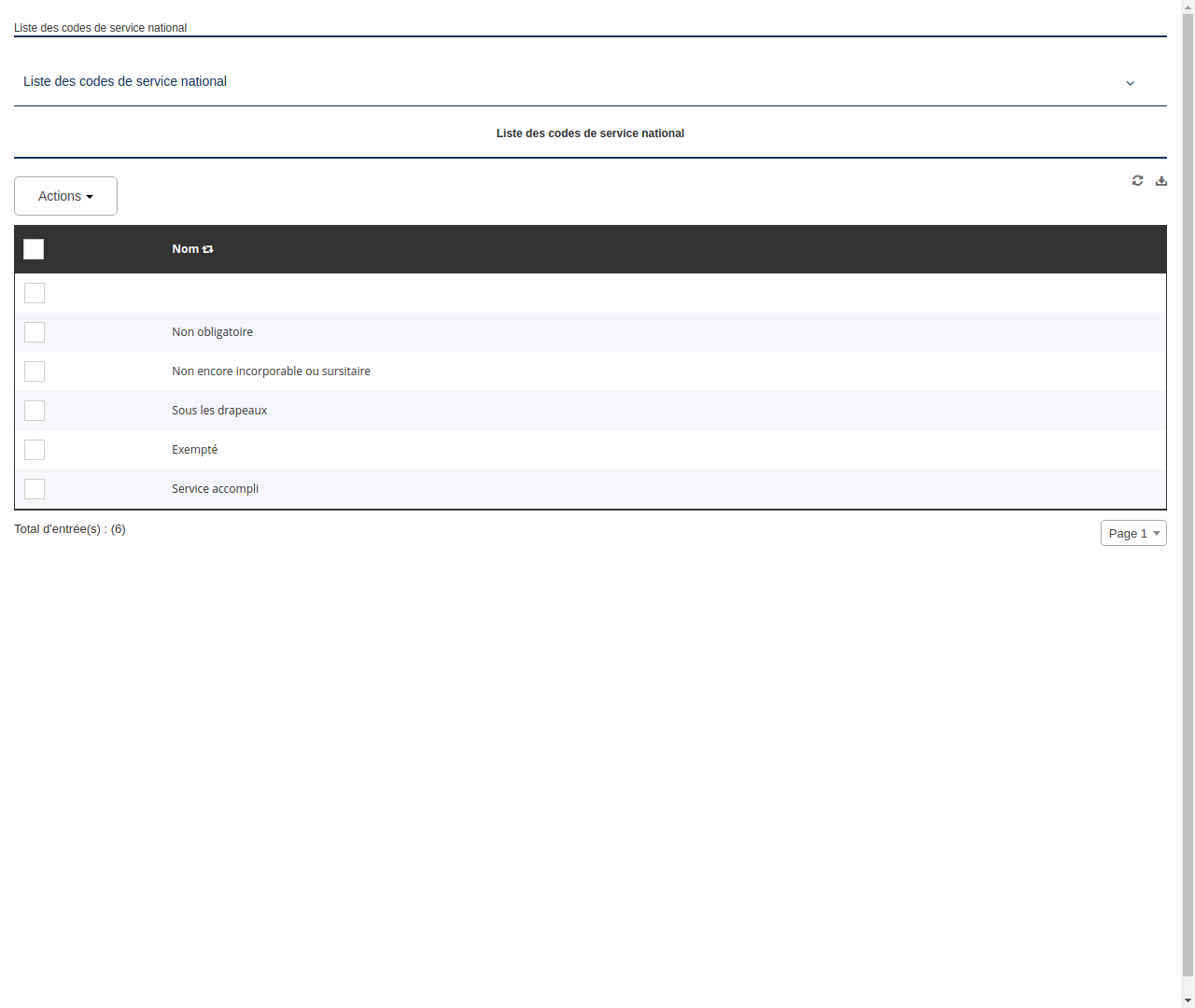Screen dimensions: 1195x1008
Task: Click the sort icon next to Nom header
Action: point(207,248)
